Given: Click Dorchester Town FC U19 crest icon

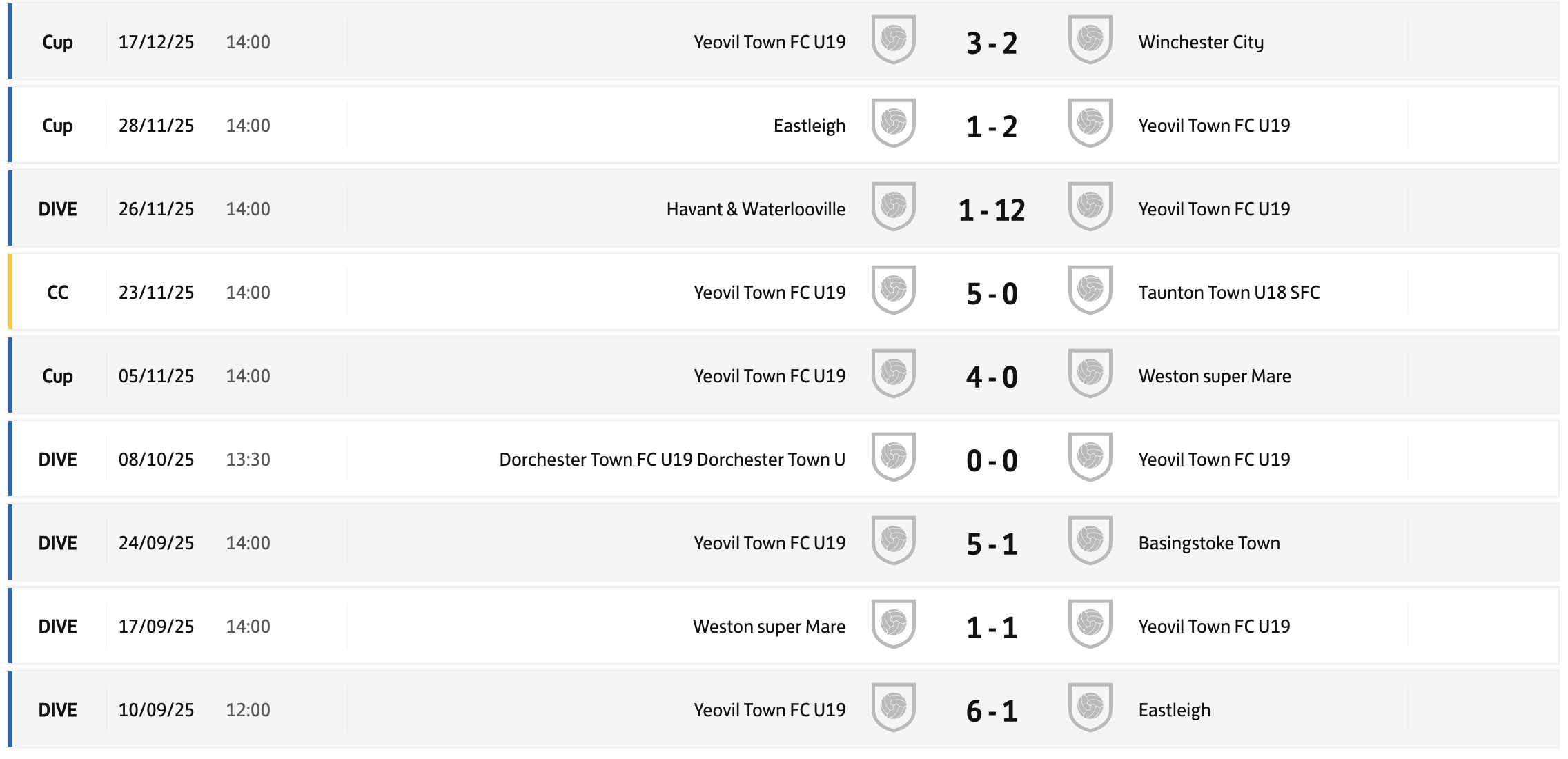Looking at the screenshot, I should (893, 457).
